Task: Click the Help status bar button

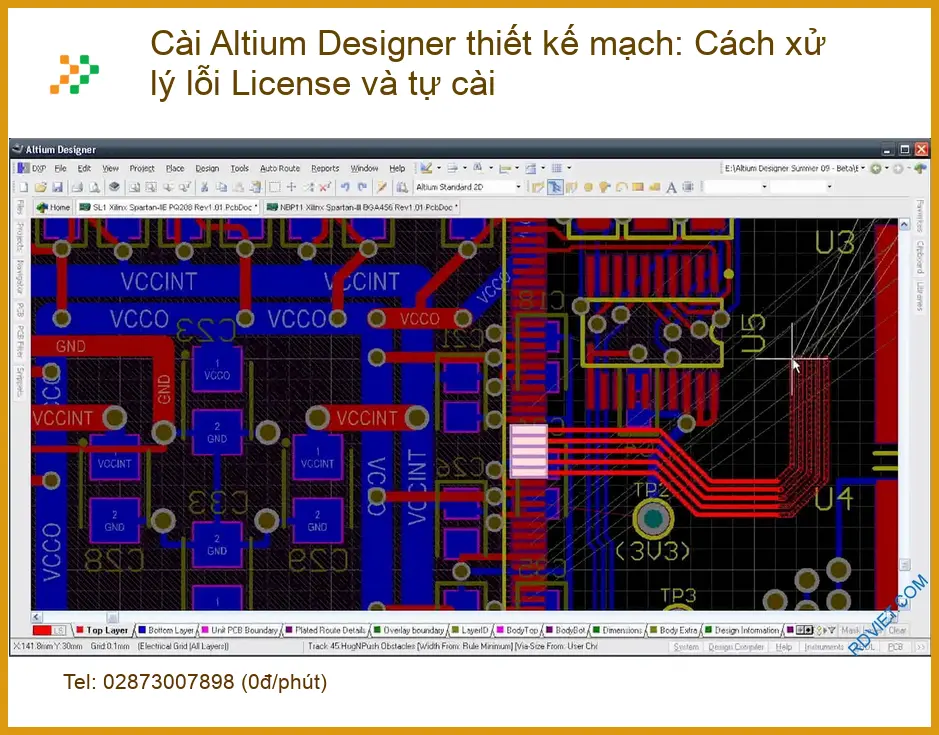Action: click(784, 647)
